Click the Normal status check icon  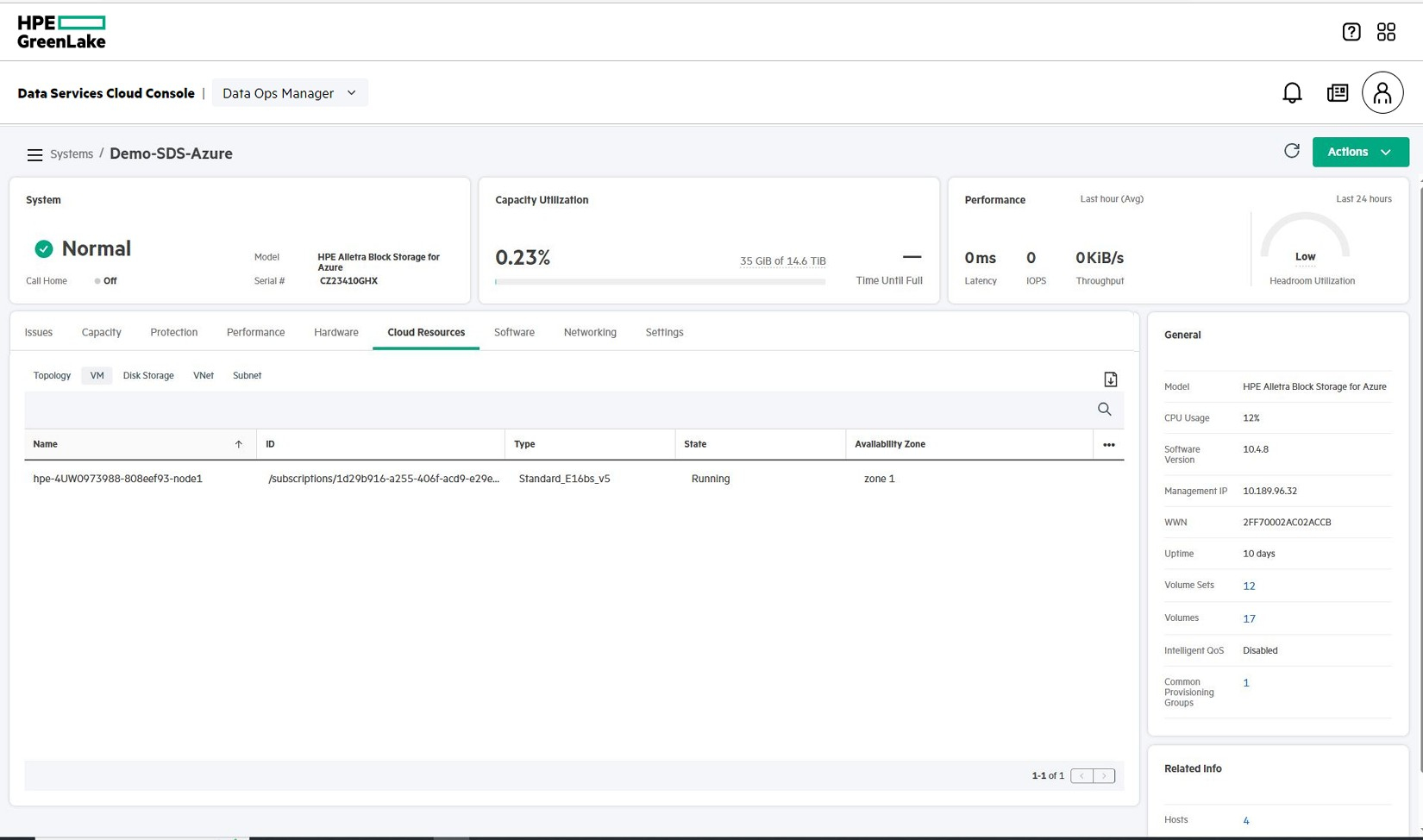[x=44, y=249]
